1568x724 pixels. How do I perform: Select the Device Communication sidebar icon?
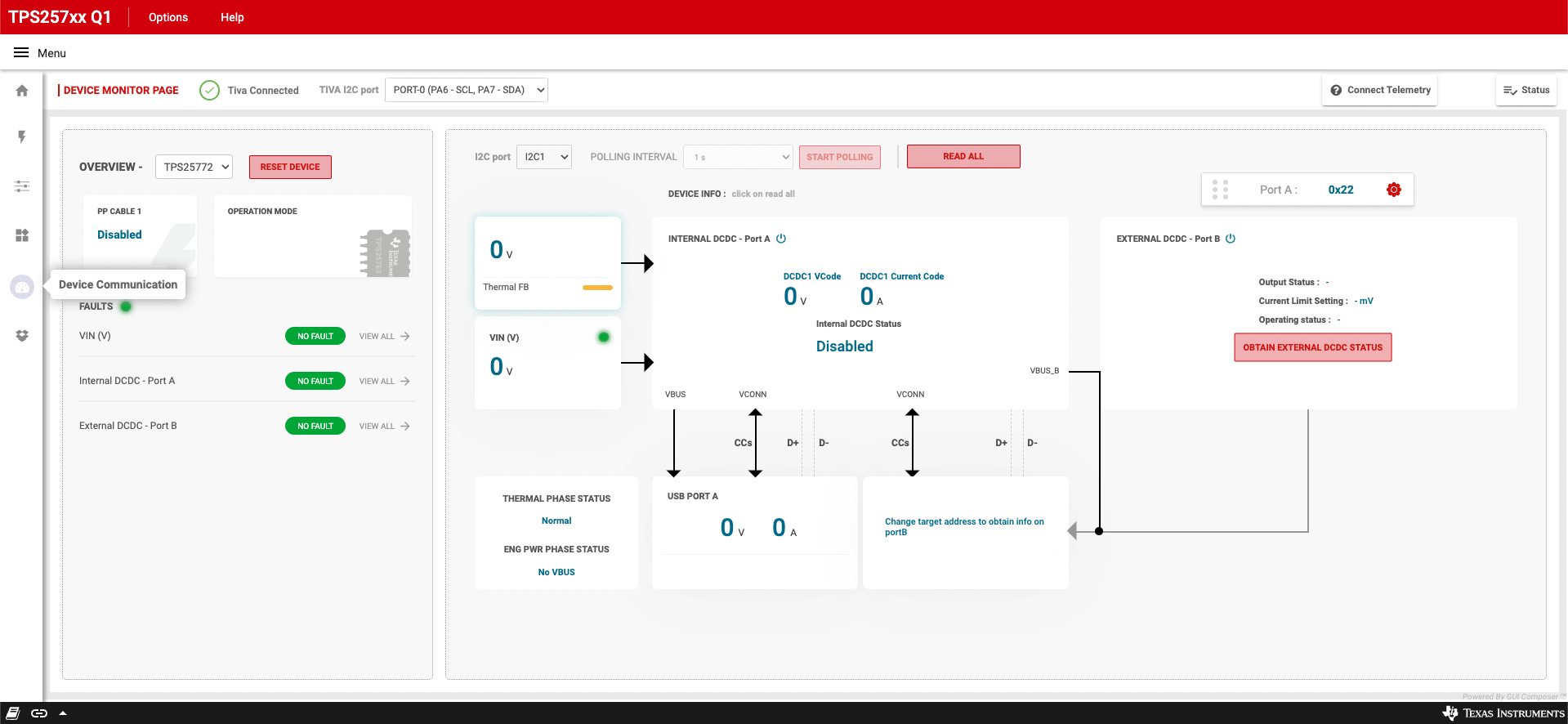click(22, 287)
